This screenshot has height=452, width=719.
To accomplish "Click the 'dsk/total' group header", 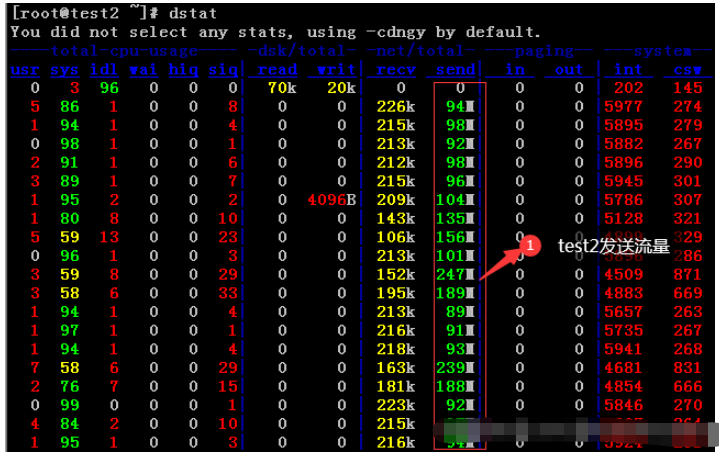I will (x=301, y=51).
